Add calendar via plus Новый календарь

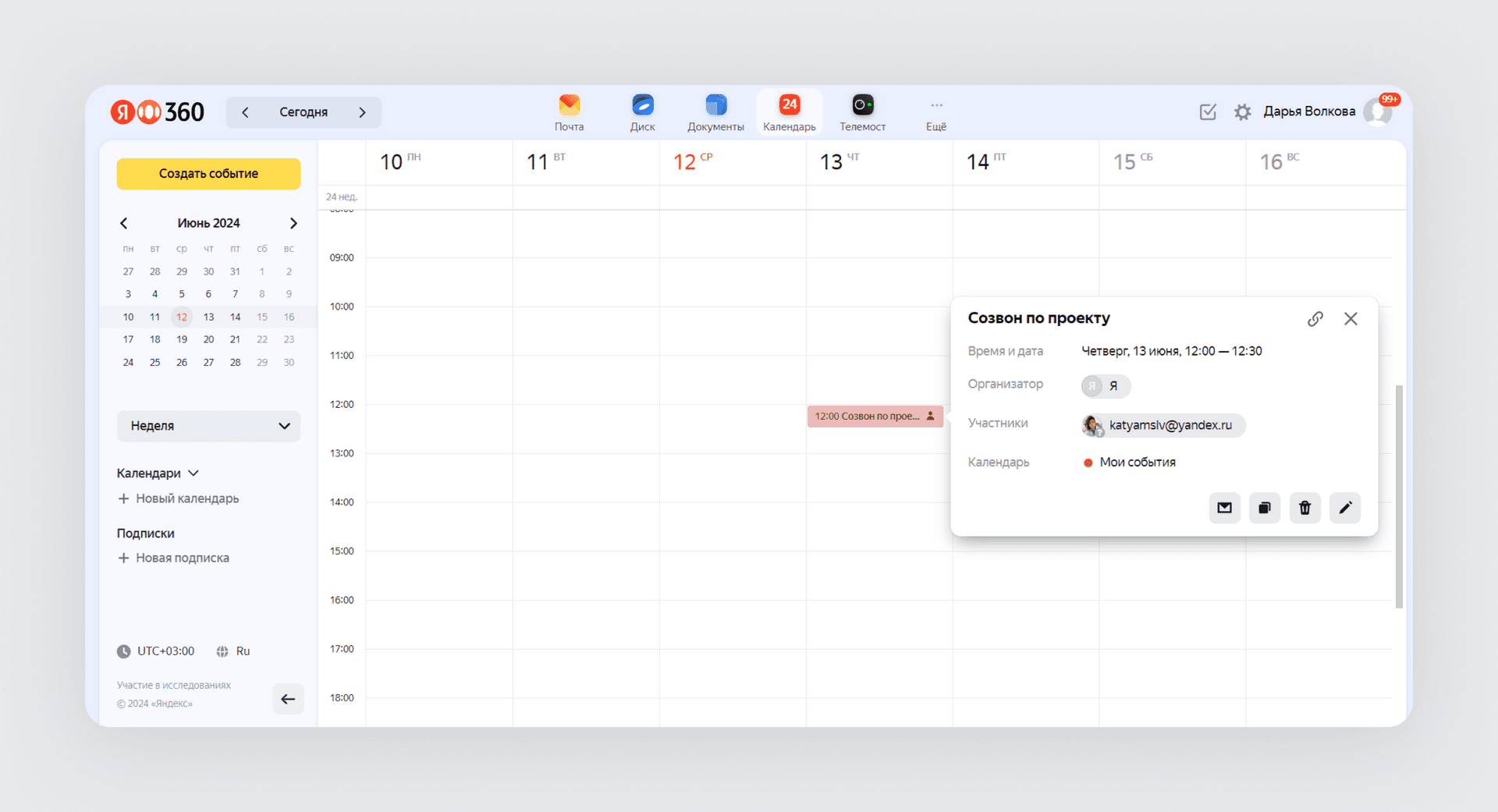tap(178, 498)
